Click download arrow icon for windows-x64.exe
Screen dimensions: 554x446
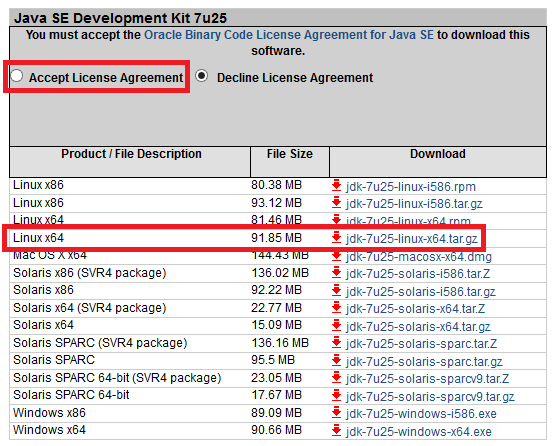point(336,430)
